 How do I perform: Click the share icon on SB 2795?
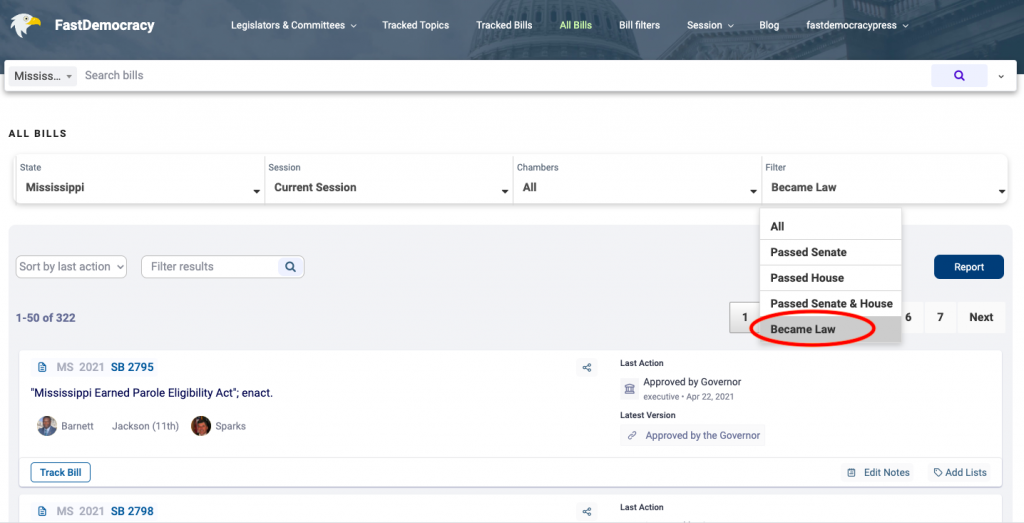(587, 368)
